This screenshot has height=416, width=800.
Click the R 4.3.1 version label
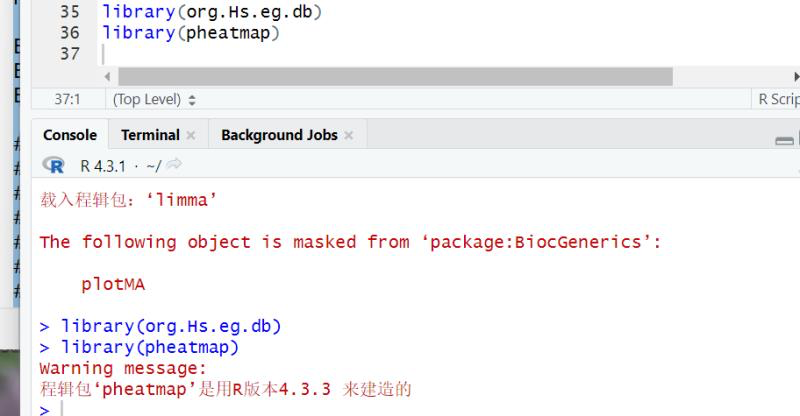[103, 166]
